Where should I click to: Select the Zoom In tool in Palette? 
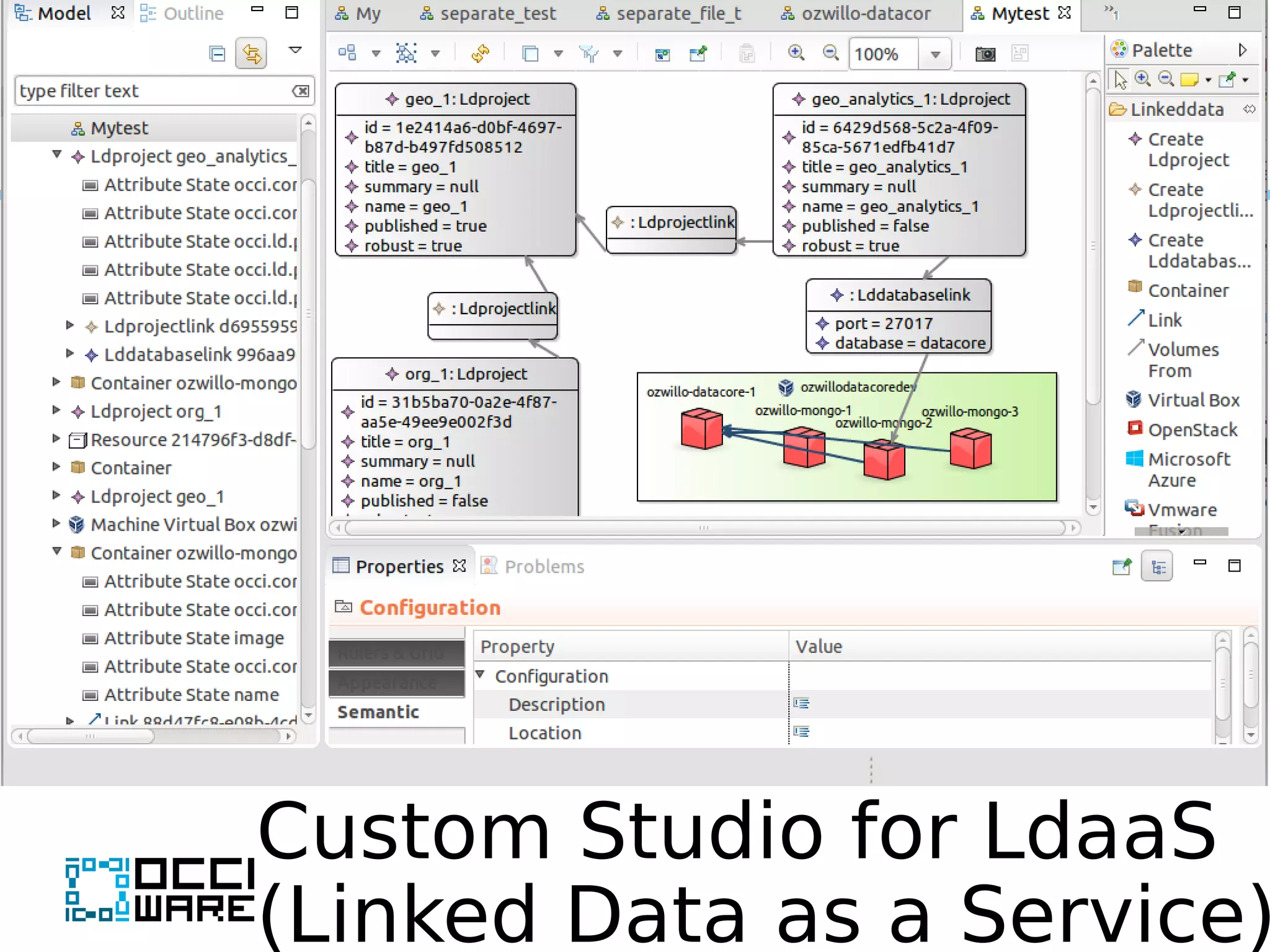click(1143, 79)
